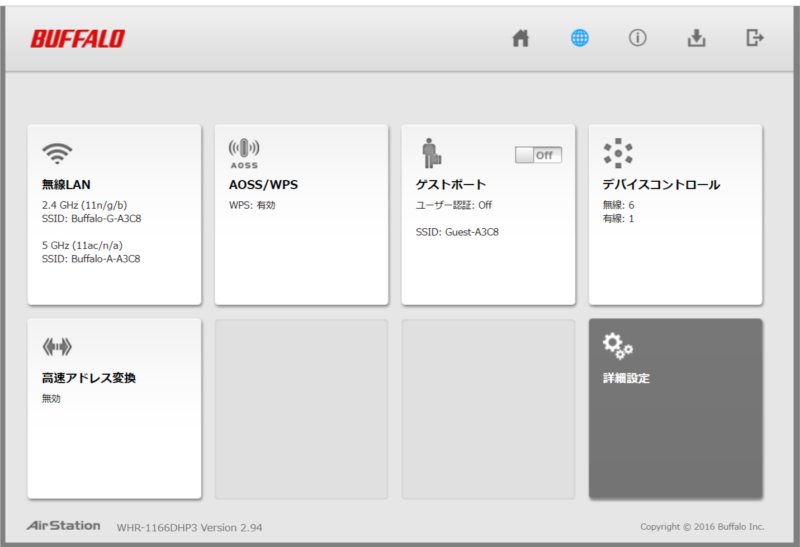
Task: Click the ユーザー認証: Off text
Action: 454,205
